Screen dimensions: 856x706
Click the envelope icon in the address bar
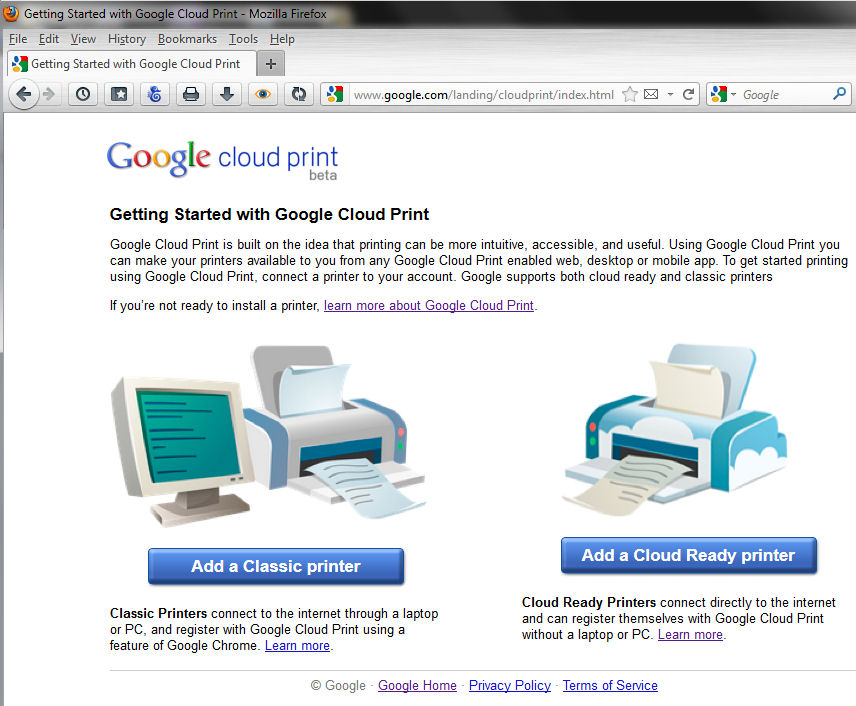point(649,93)
